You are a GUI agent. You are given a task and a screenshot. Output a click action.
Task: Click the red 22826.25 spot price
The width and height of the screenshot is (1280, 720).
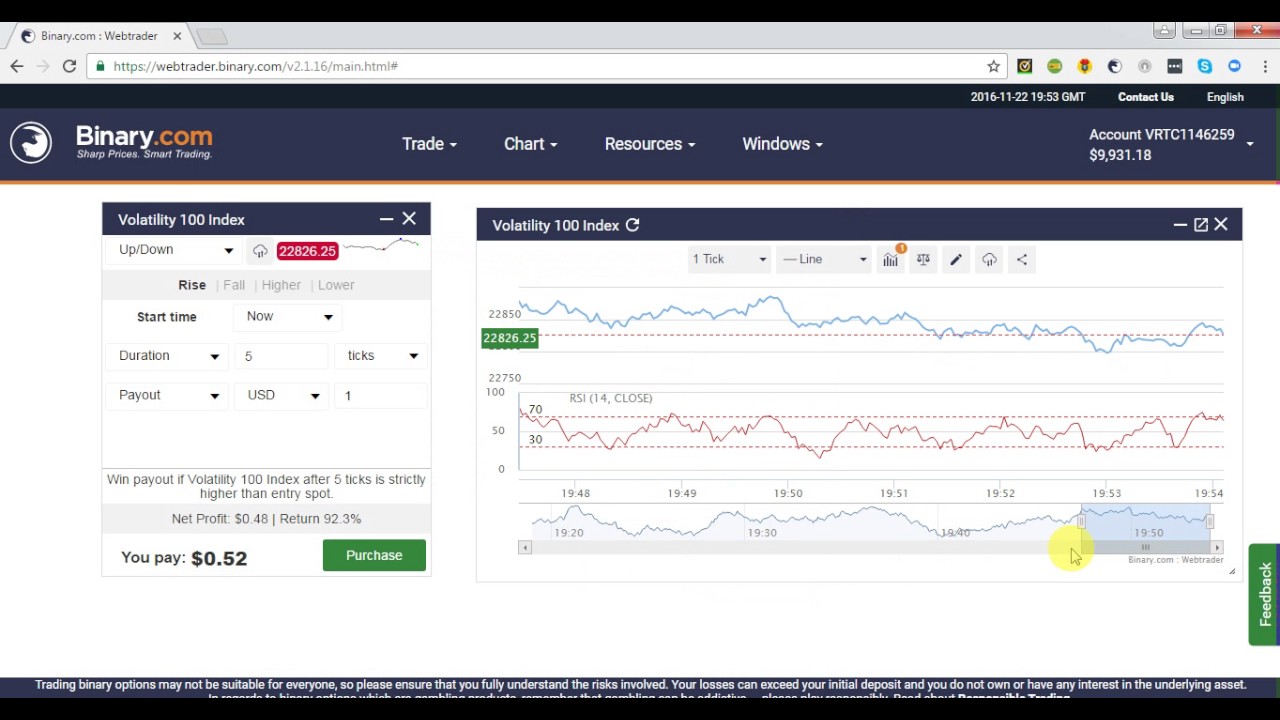(307, 251)
